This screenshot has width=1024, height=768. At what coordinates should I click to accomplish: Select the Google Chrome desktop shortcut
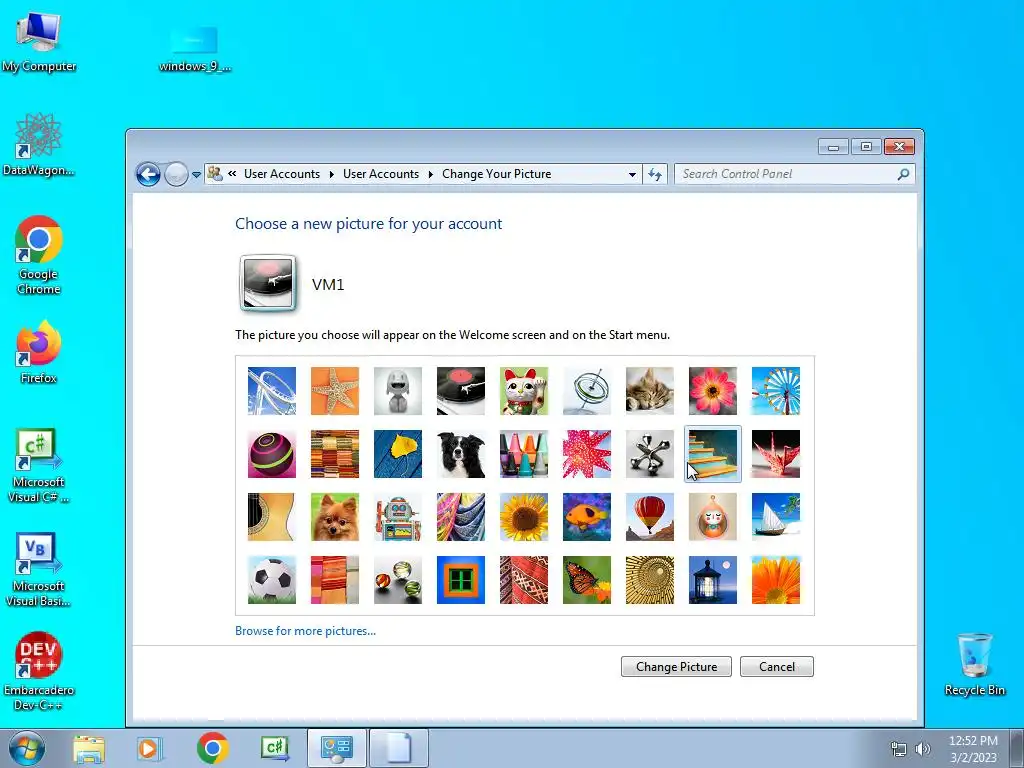39,255
